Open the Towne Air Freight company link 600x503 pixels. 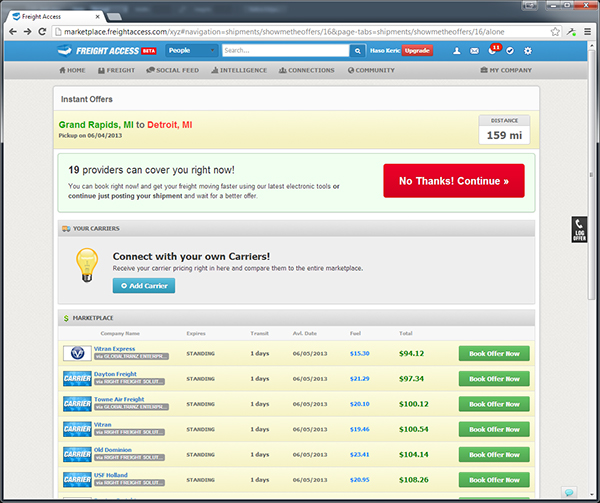[119, 399]
